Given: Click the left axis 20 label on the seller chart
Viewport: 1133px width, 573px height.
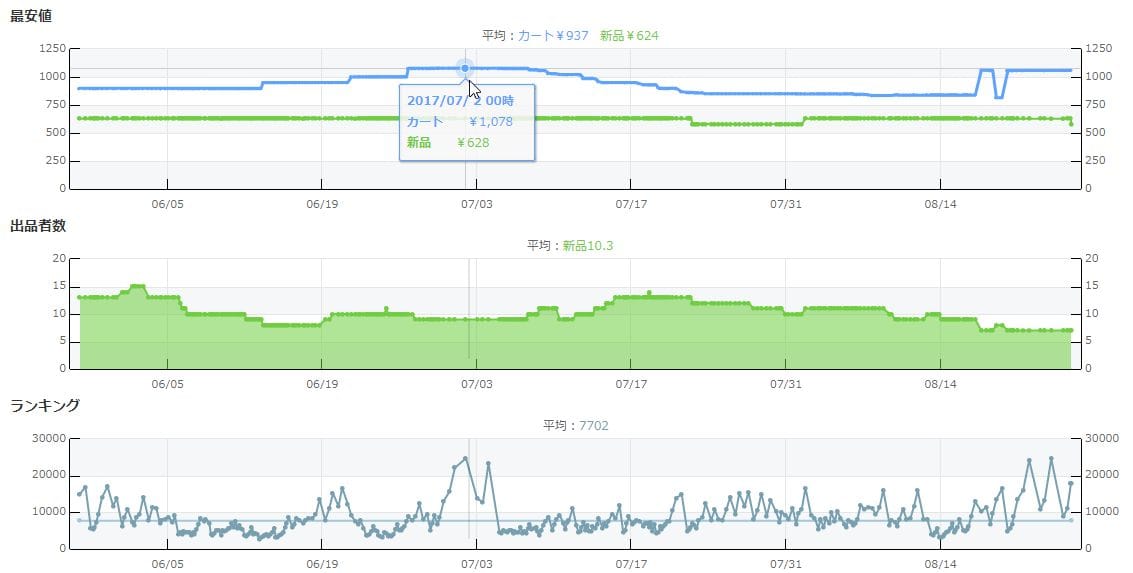Looking at the screenshot, I should point(58,258).
